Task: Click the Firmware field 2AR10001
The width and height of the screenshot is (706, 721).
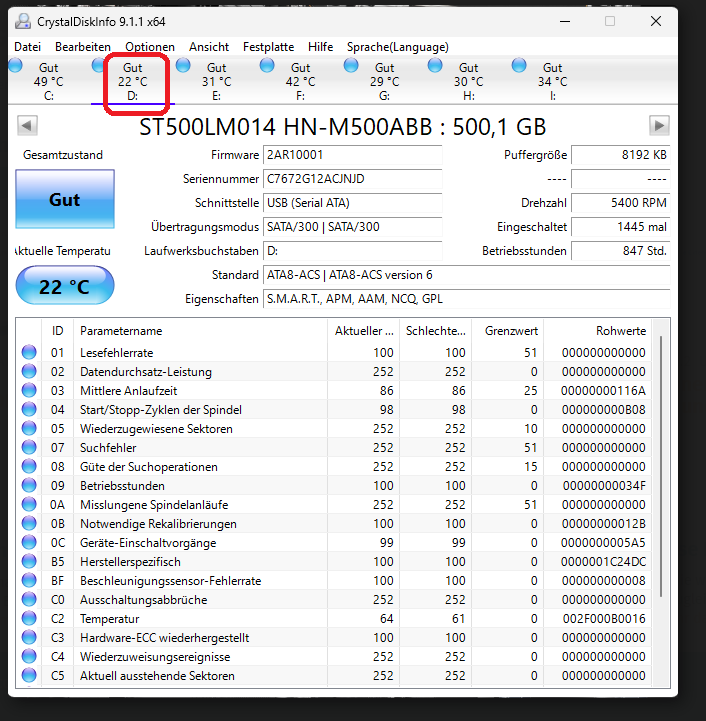Action: [x=352, y=155]
